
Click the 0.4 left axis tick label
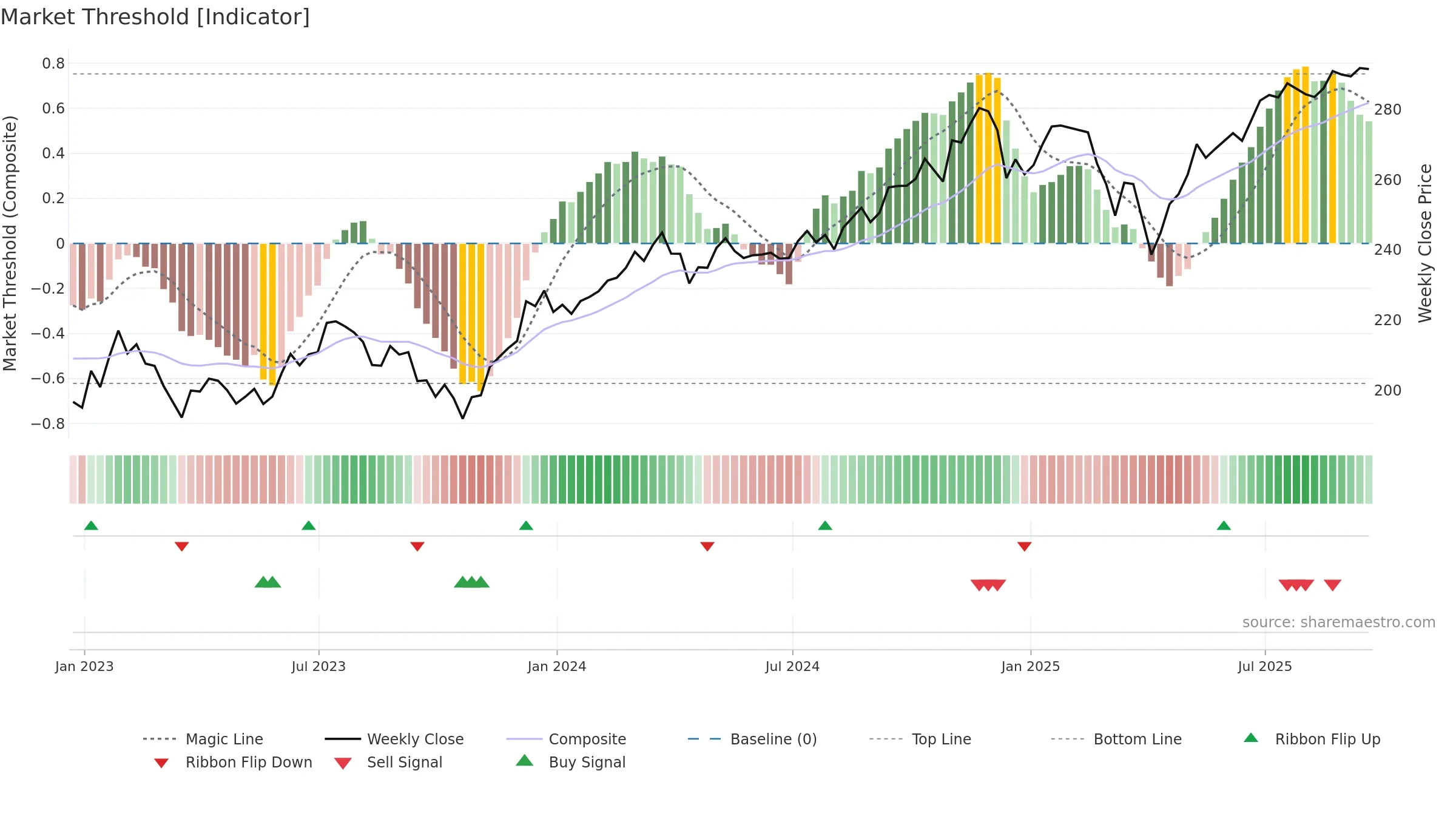(x=53, y=153)
